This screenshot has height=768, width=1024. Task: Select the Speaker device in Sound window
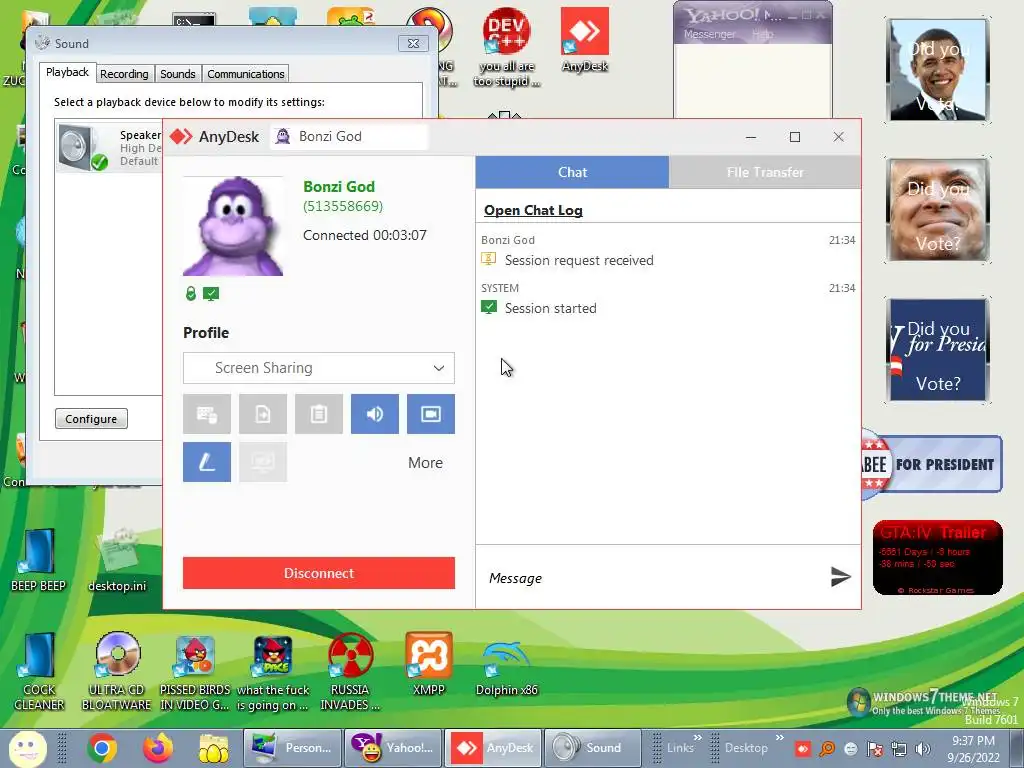click(109, 147)
